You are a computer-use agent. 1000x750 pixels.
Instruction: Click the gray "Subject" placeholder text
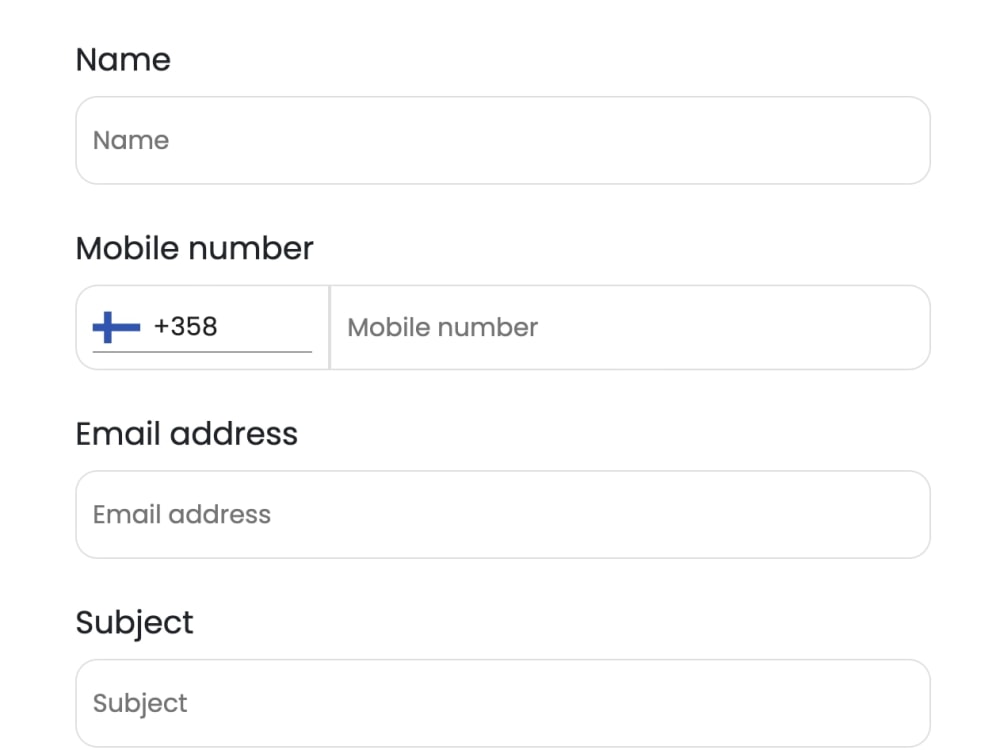(140, 703)
